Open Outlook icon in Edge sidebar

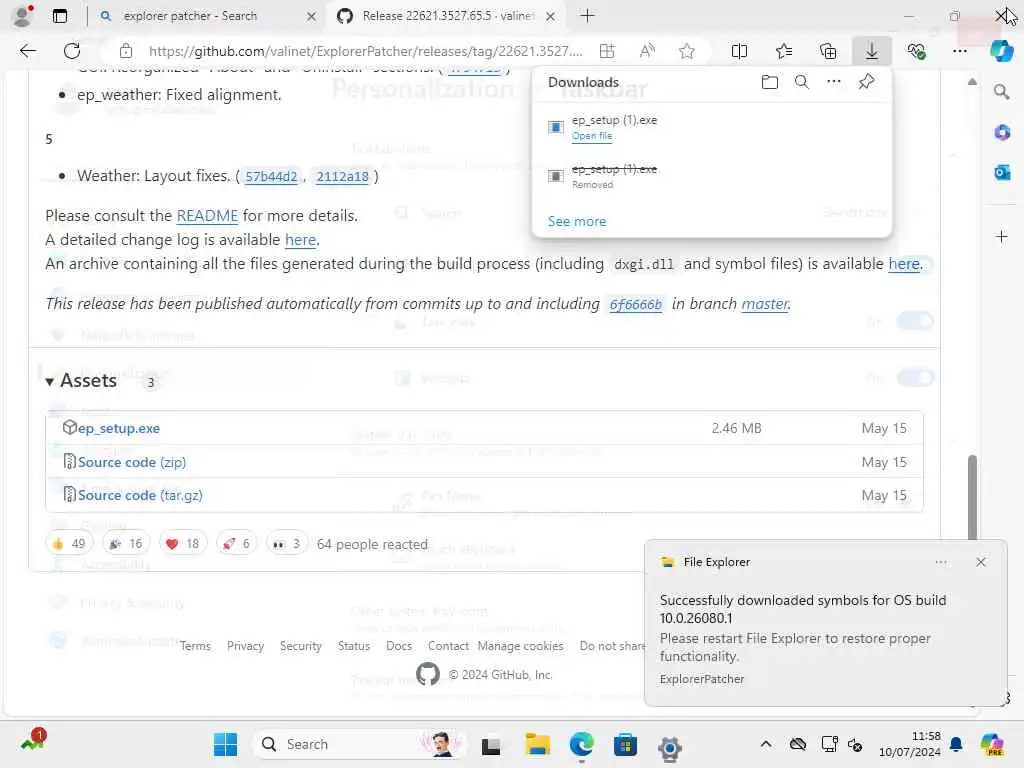1002,172
